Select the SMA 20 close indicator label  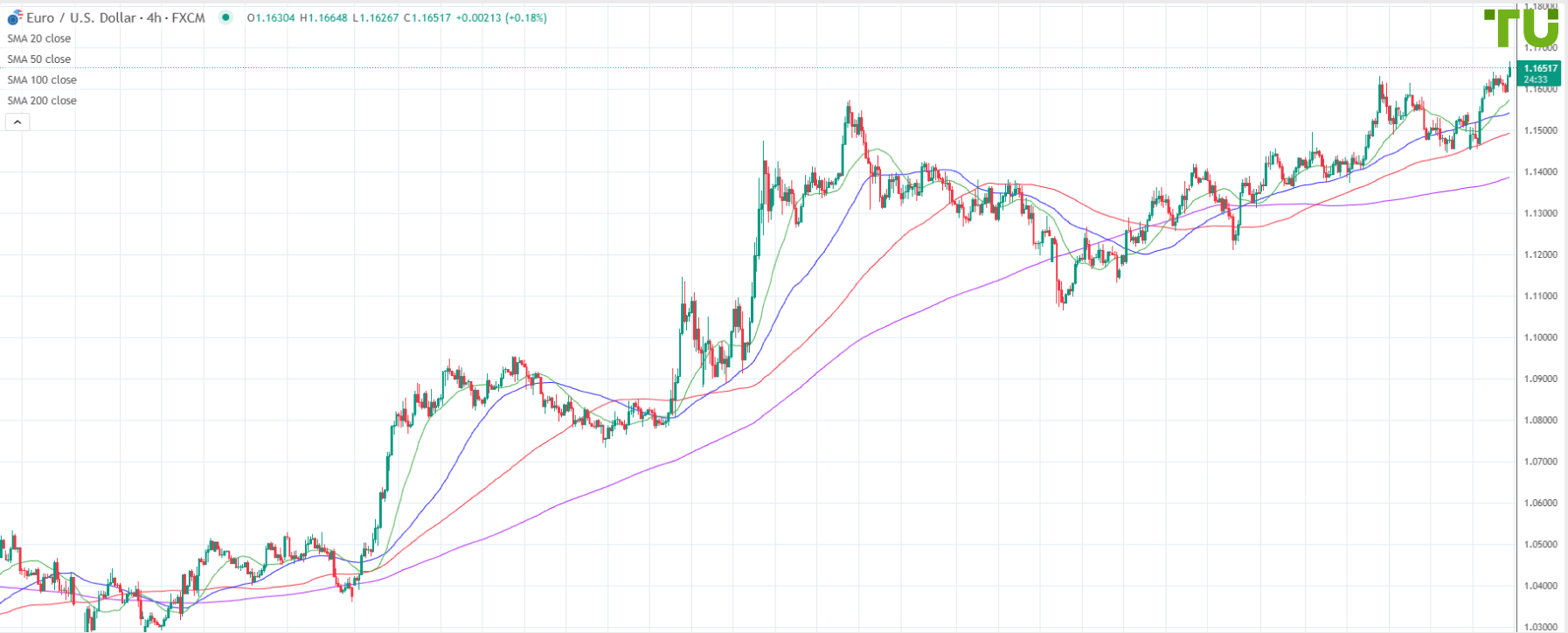39,38
